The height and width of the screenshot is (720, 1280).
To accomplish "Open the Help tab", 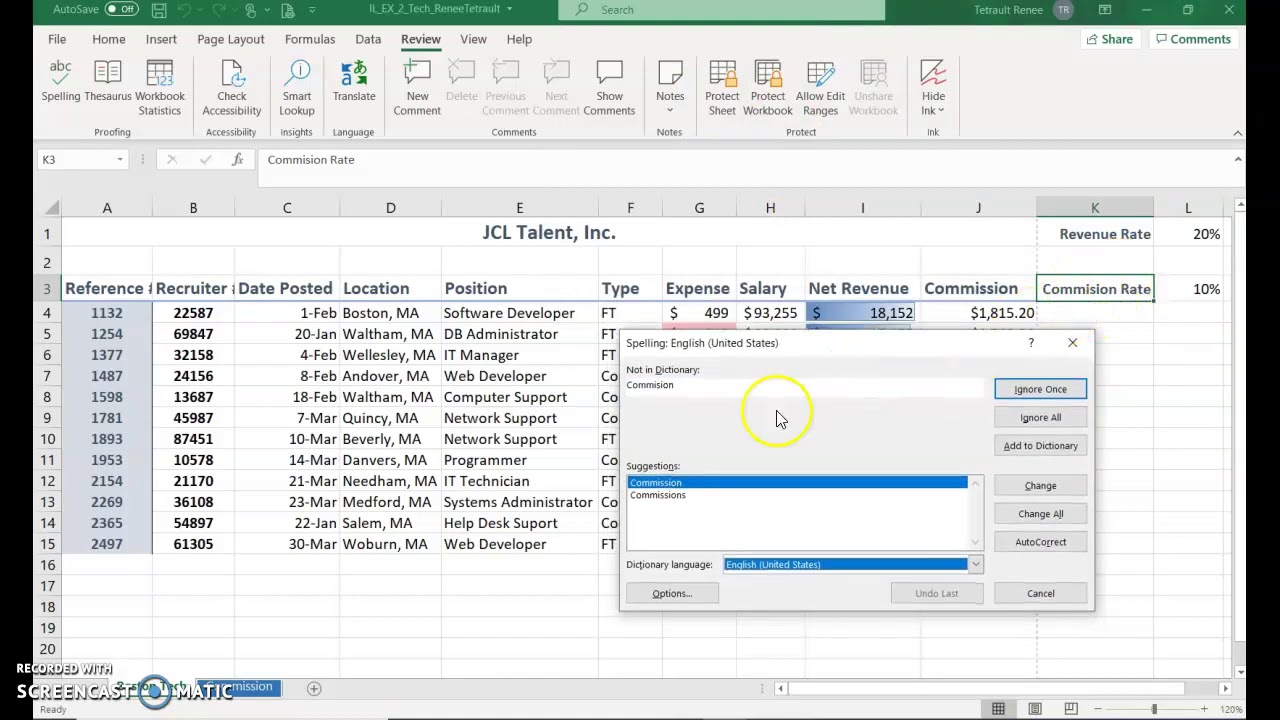I will click(x=519, y=39).
